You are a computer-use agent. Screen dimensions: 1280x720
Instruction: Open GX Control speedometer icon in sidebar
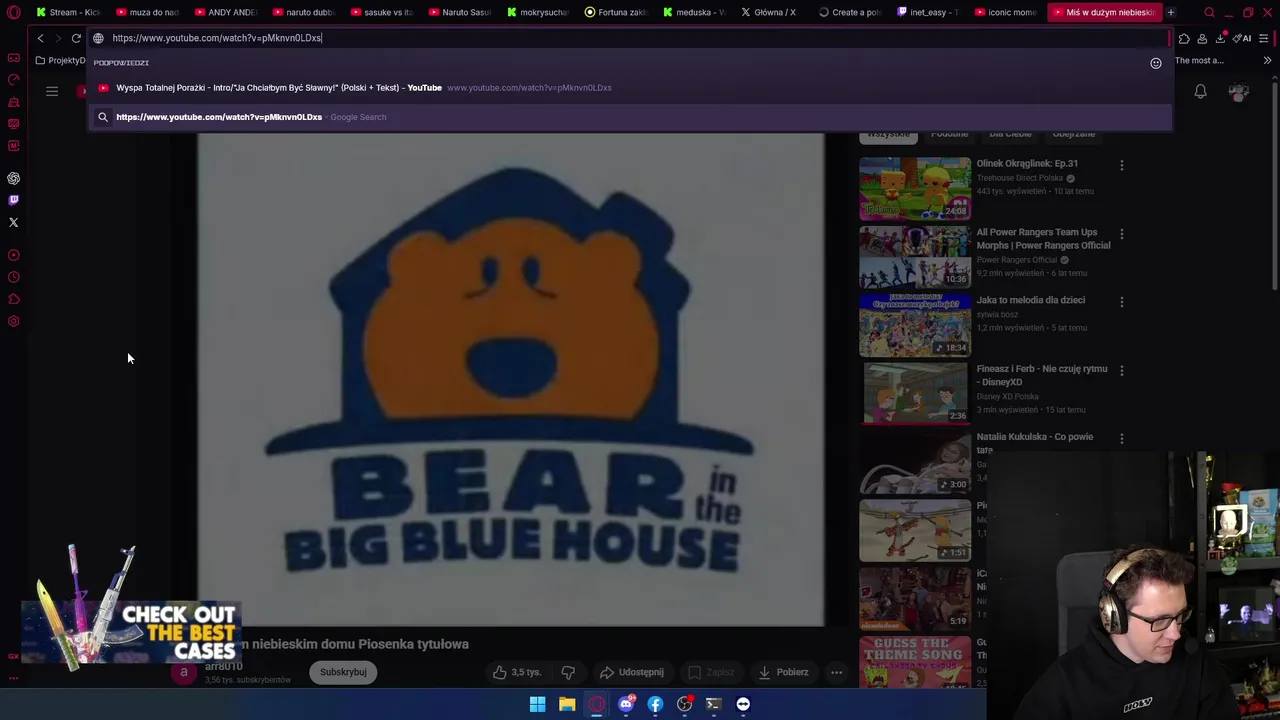click(x=14, y=79)
